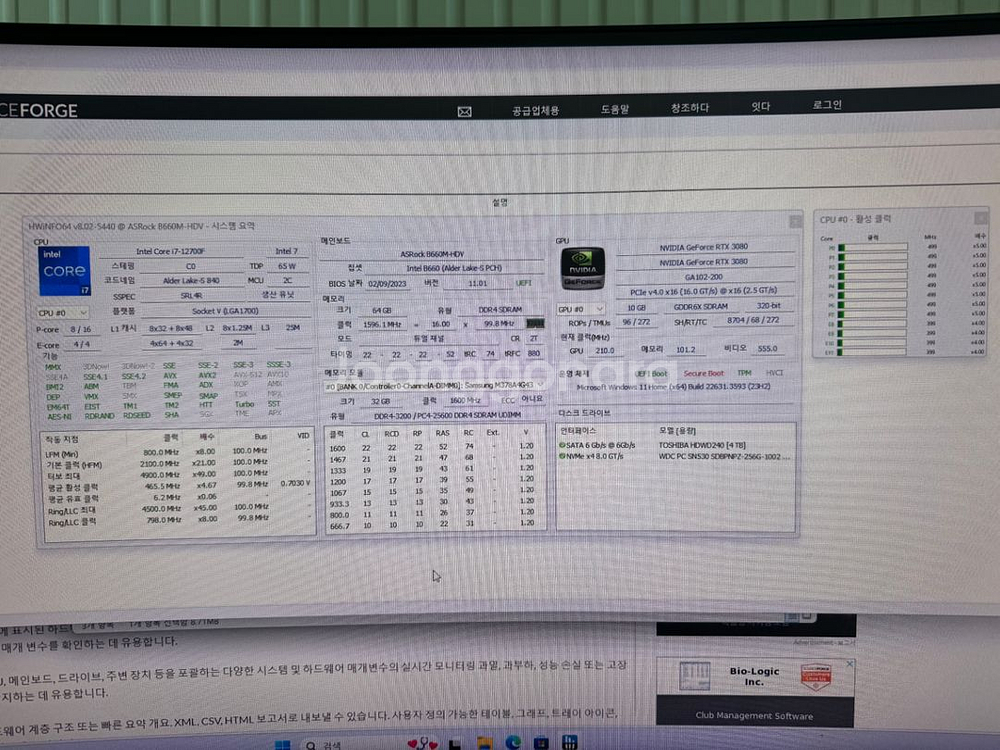The height and width of the screenshot is (750, 1000).
Task: Click the green SATA 6 Gb/s drive indicator
Action: pyautogui.click(x=562, y=445)
